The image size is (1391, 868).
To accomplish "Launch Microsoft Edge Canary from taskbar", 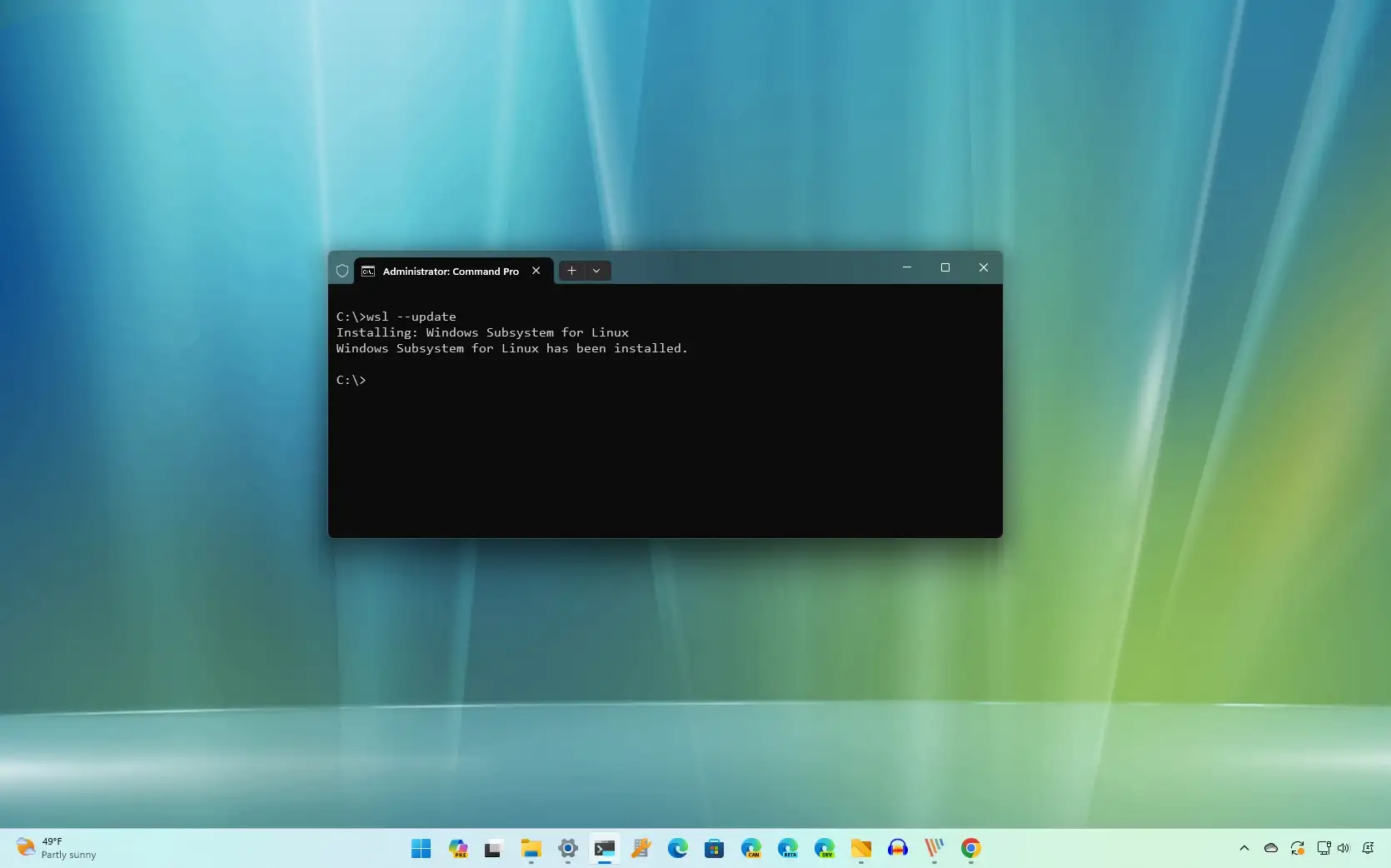I will coord(750,848).
